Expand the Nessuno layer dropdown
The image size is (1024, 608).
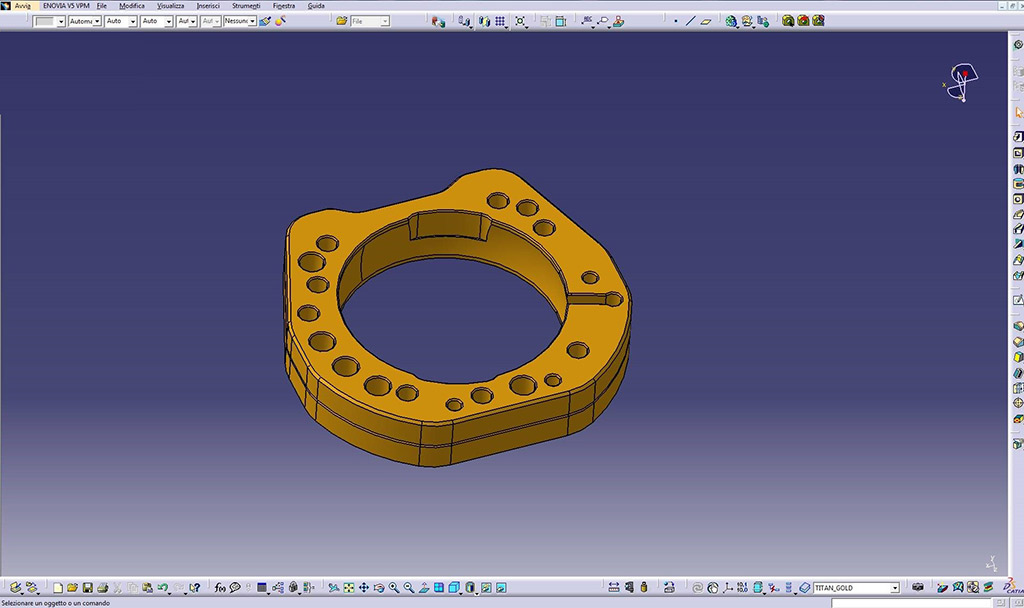point(252,22)
